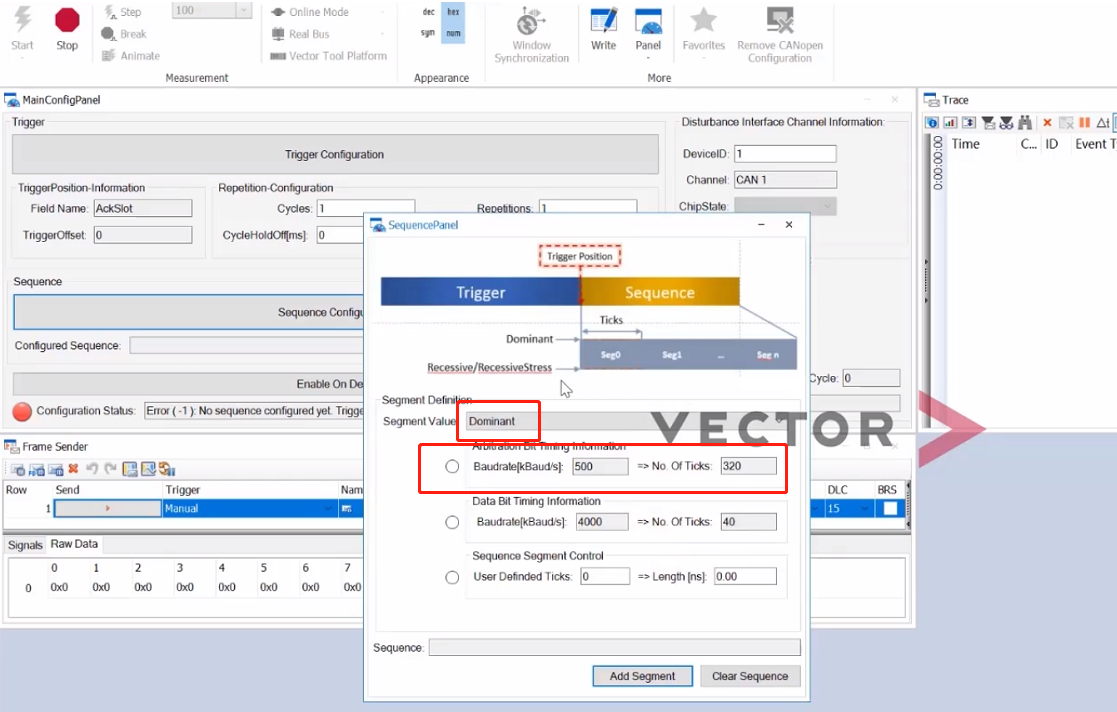
Task: Click the send play button in row 1
Action: (108, 508)
